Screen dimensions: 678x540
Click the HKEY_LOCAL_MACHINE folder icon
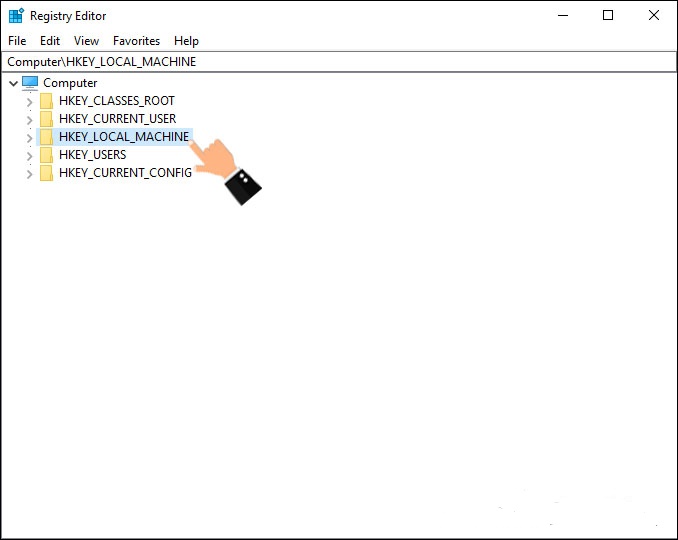46,137
